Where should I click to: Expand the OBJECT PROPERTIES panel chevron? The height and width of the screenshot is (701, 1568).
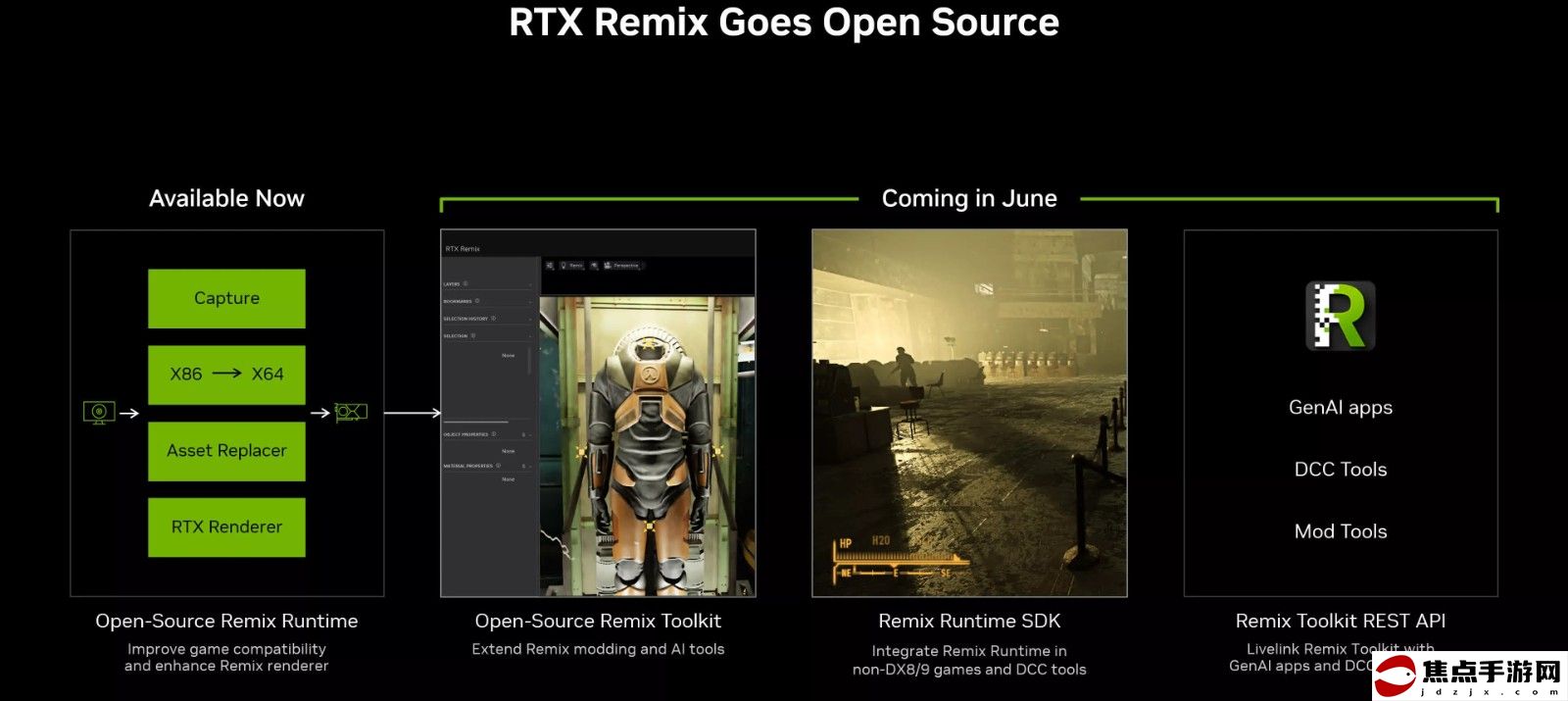coord(530,434)
